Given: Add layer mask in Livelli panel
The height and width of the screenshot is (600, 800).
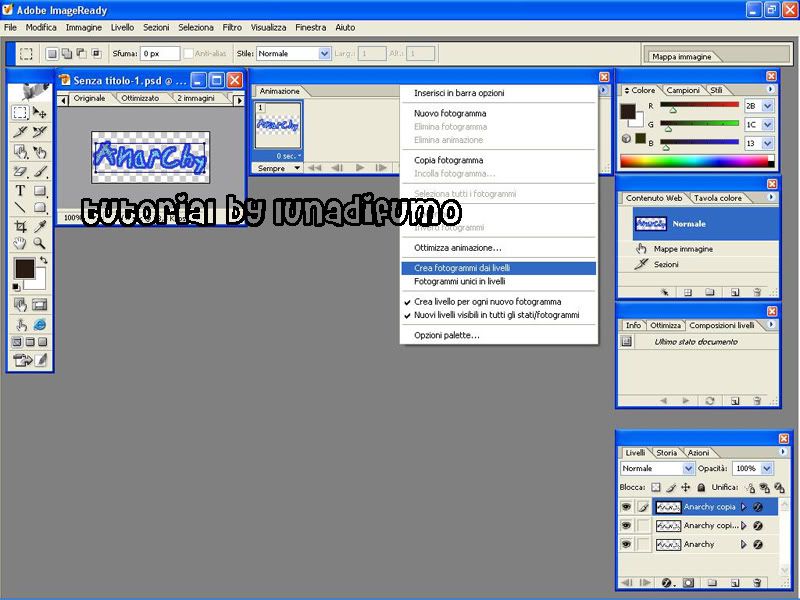Looking at the screenshot, I should point(688,582).
